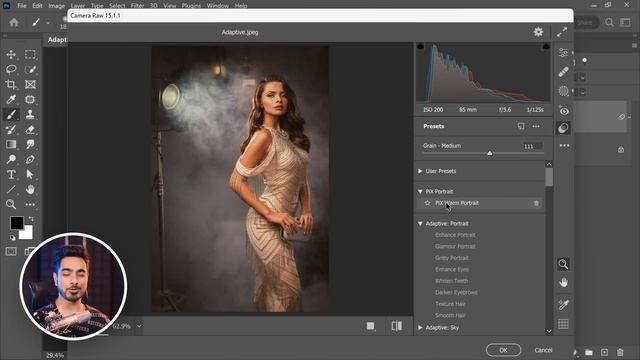Delete the PiX Warm Portrait preset

(536, 203)
